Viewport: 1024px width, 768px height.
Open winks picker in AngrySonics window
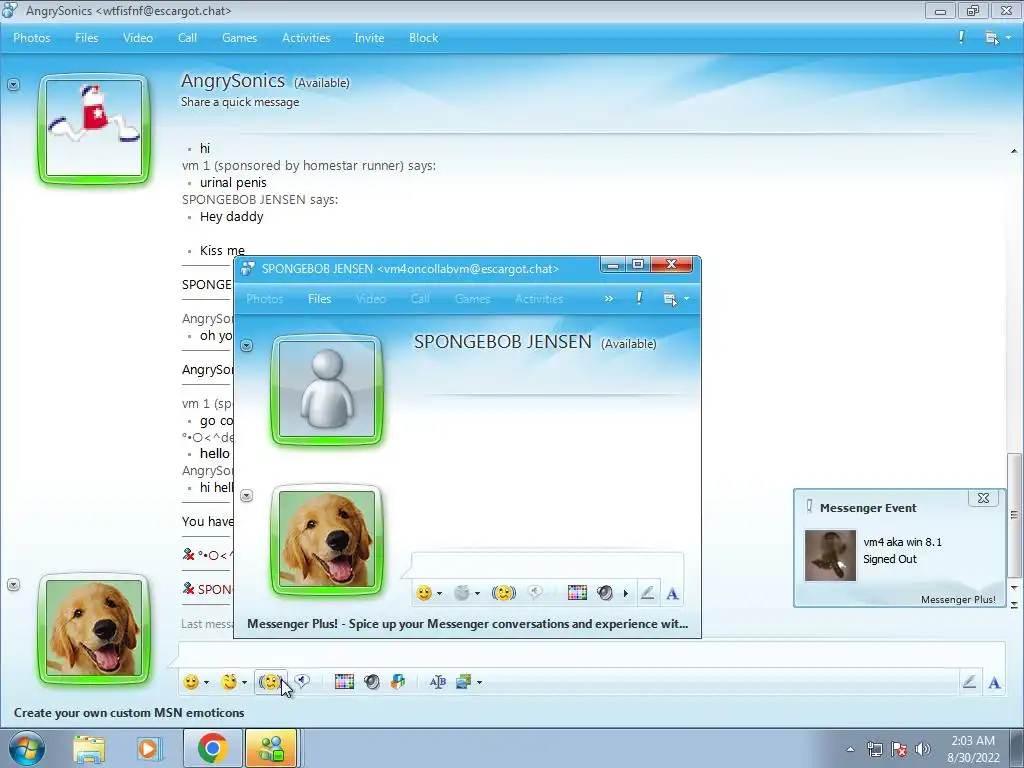pos(229,682)
